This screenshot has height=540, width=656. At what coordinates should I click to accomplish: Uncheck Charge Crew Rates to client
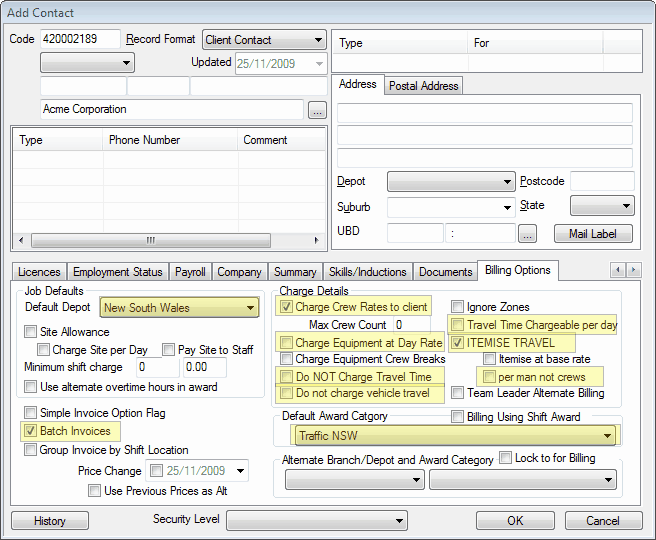click(287, 307)
